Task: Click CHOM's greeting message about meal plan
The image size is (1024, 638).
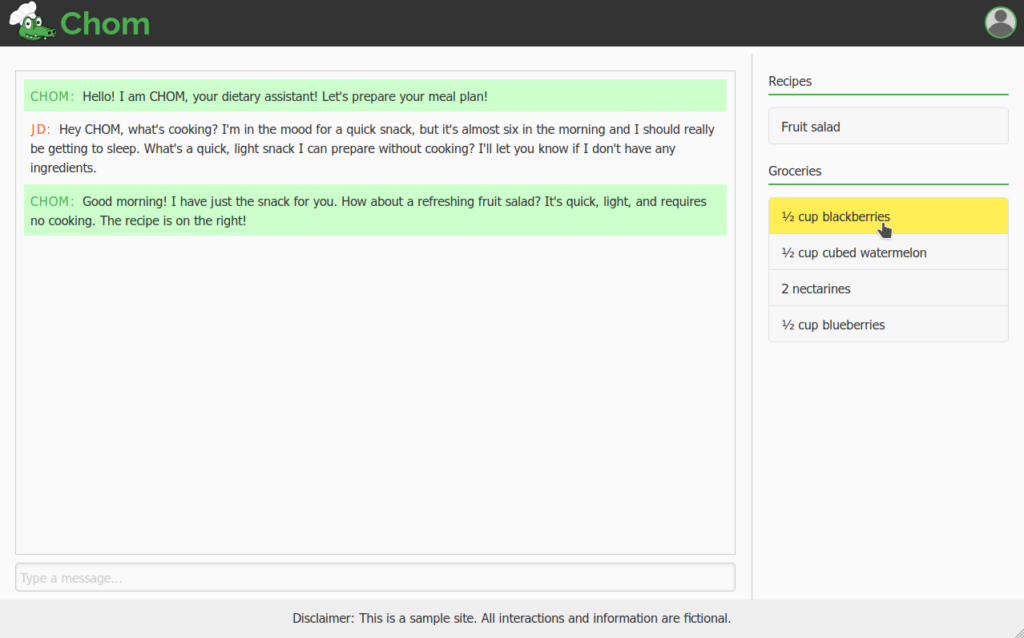Action: click(x=285, y=96)
